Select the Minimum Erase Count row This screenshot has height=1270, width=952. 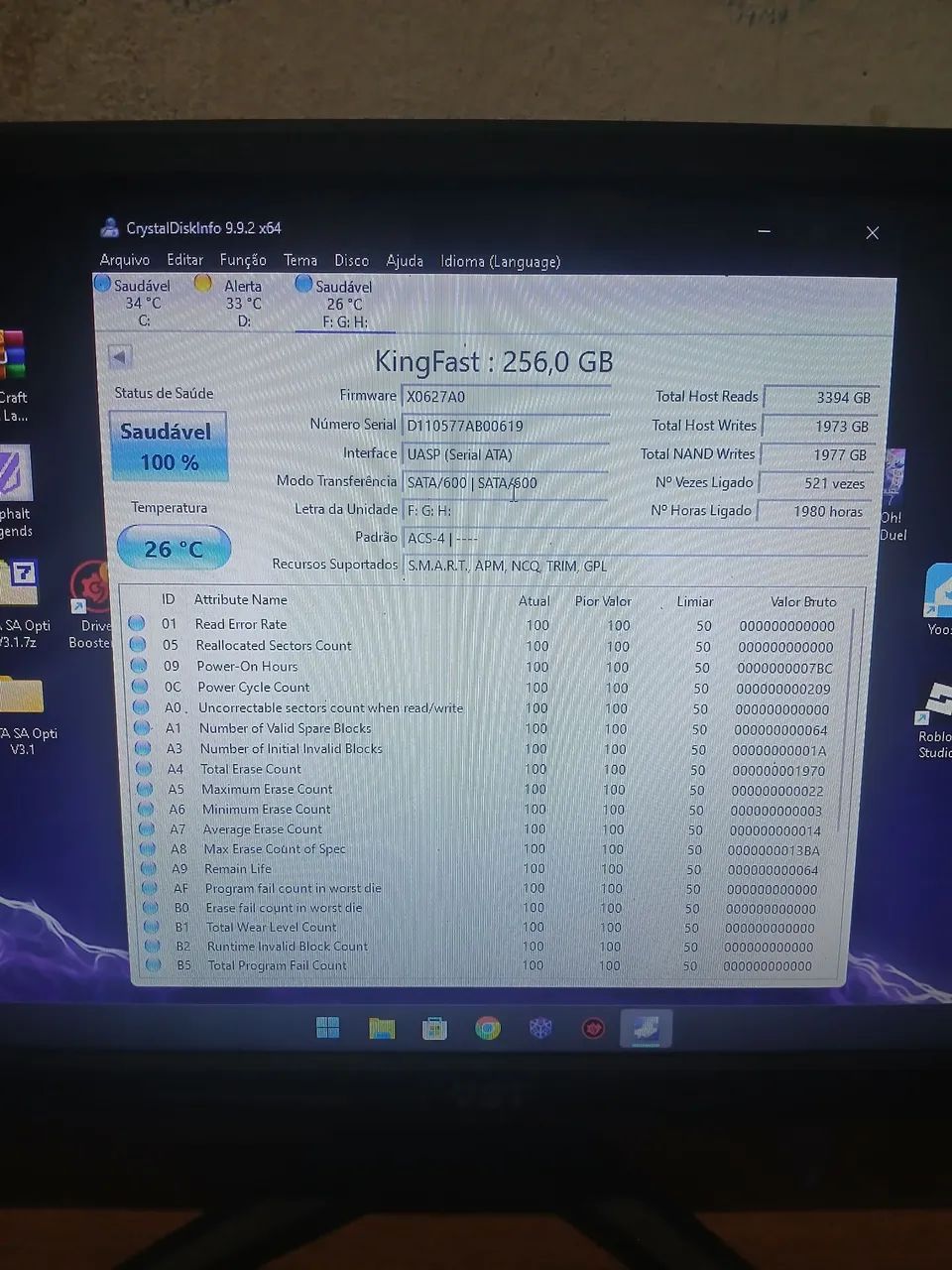pos(486,810)
